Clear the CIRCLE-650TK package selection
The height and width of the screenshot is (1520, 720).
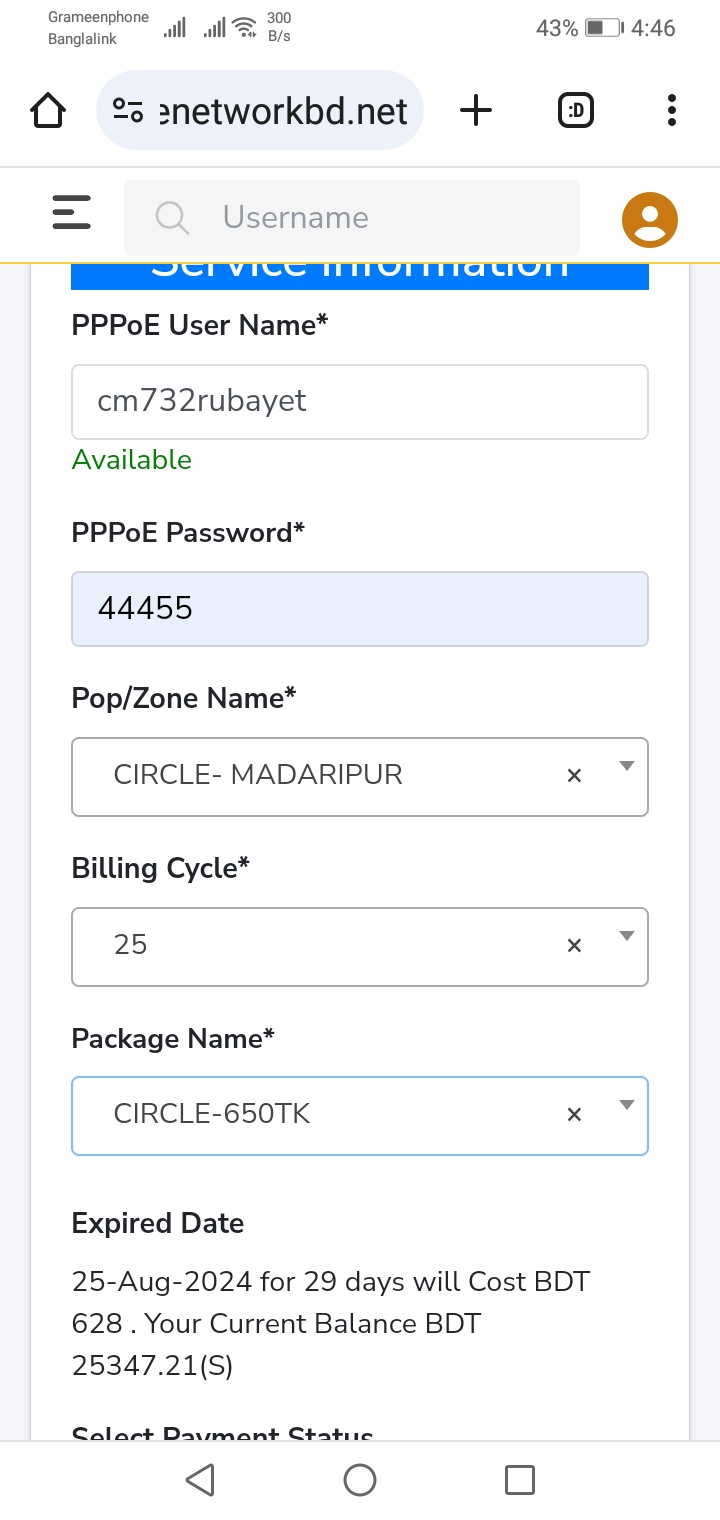(x=574, y=1114)
